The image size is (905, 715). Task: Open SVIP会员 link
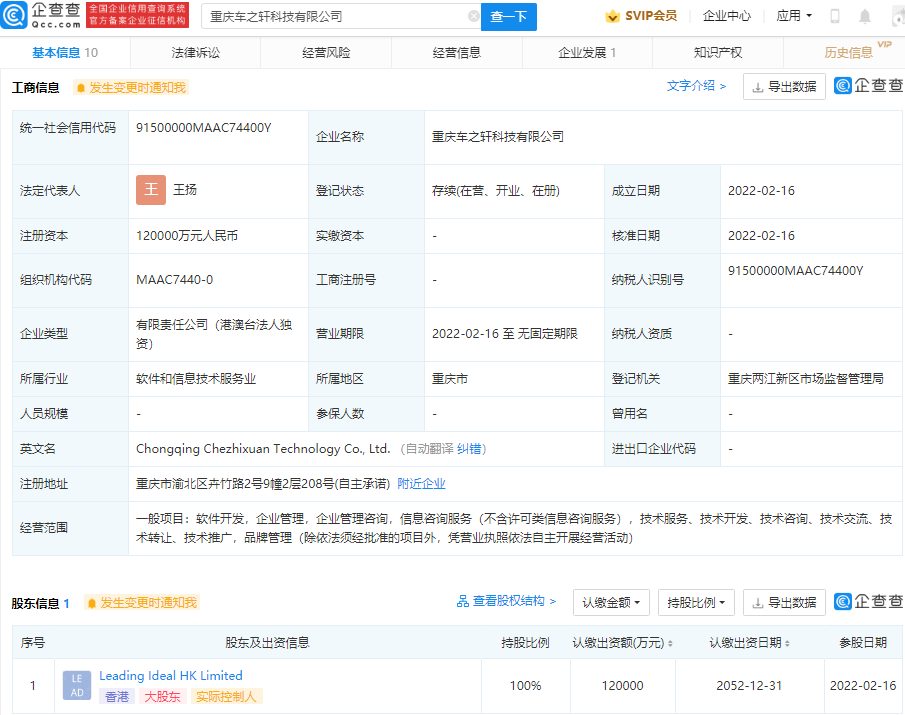651,16
